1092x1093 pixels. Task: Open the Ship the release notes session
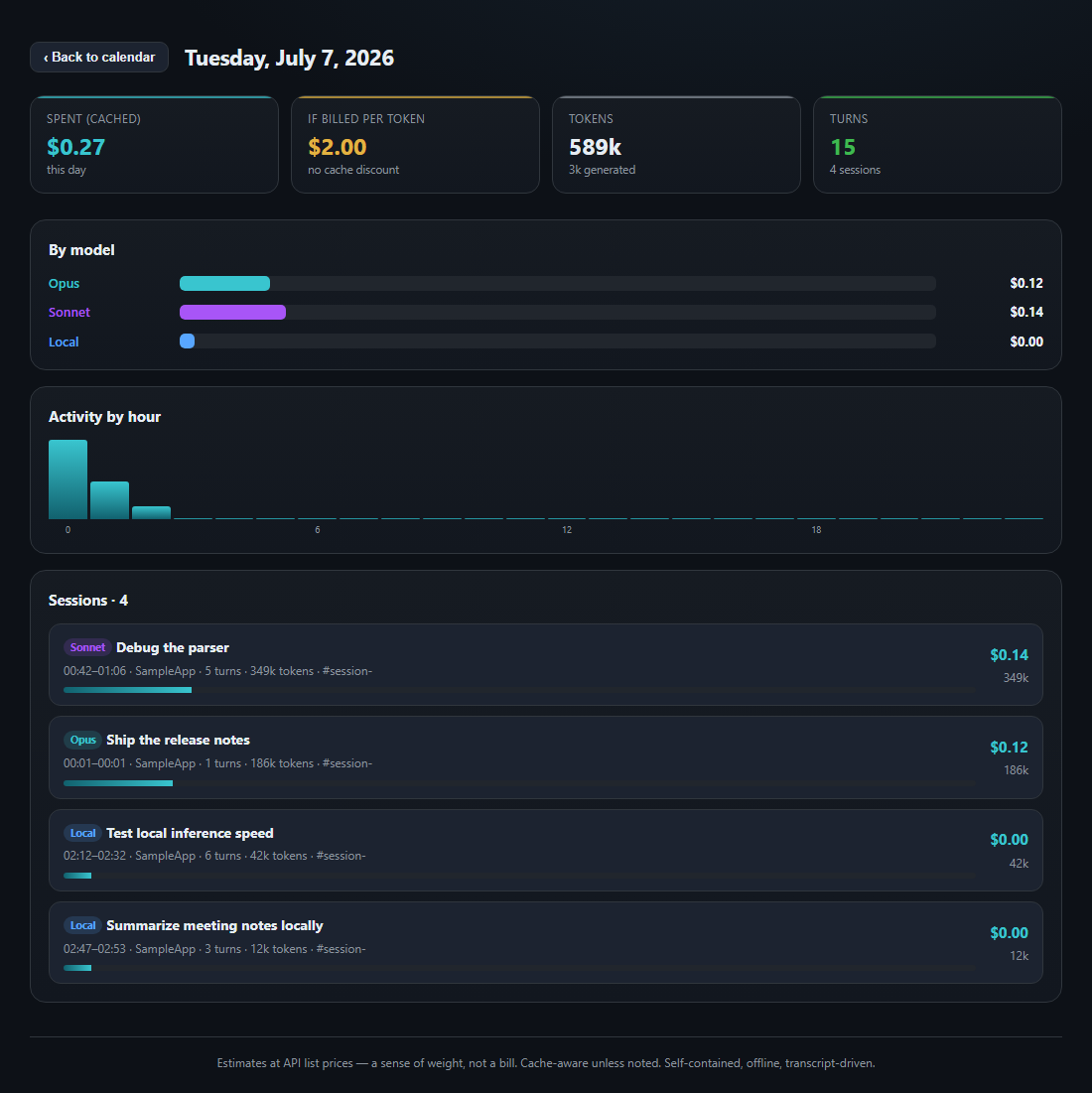pyautogui.click(x=546, y=757)
